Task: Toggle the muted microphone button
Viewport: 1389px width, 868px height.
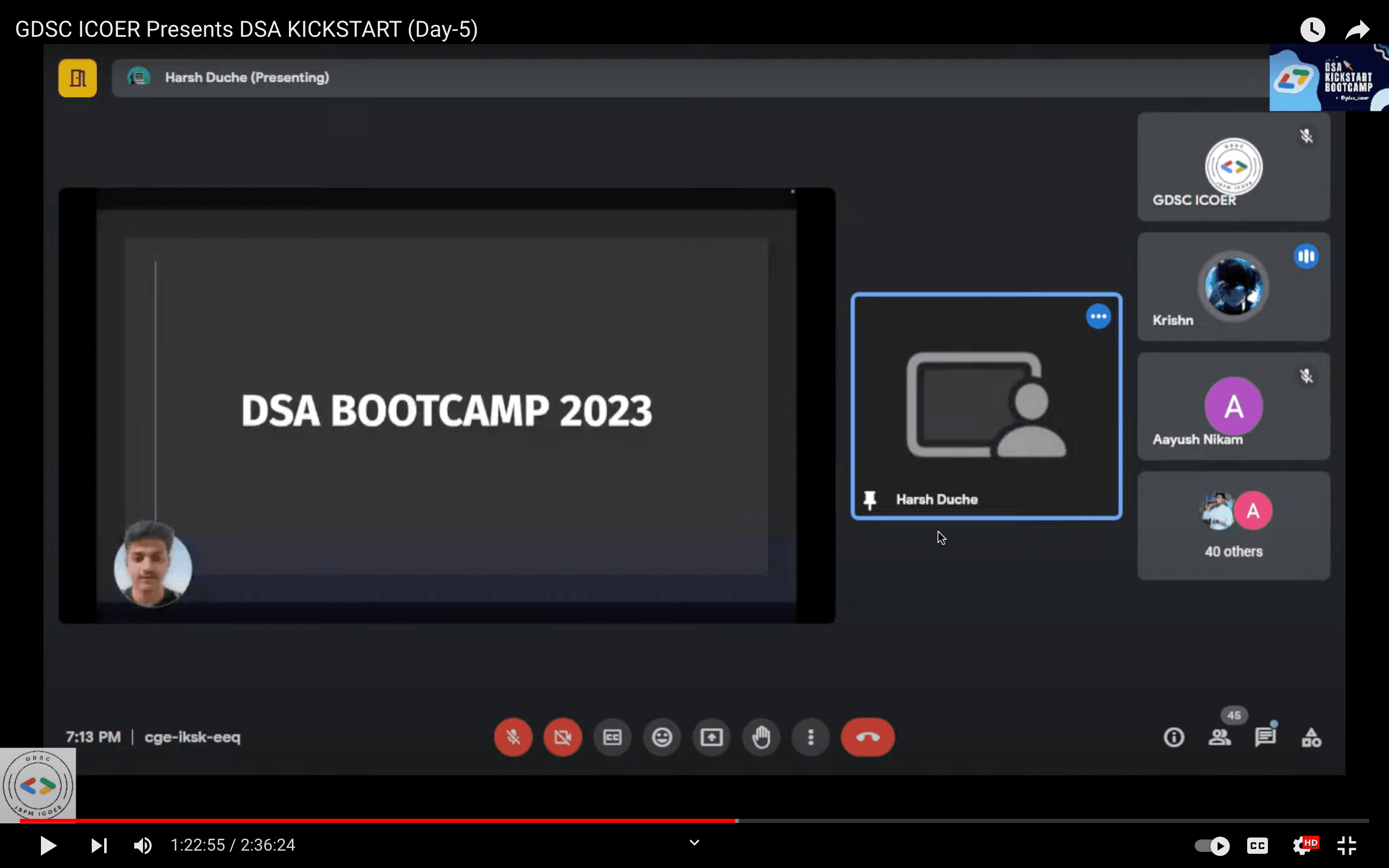Action: [513, 737]
